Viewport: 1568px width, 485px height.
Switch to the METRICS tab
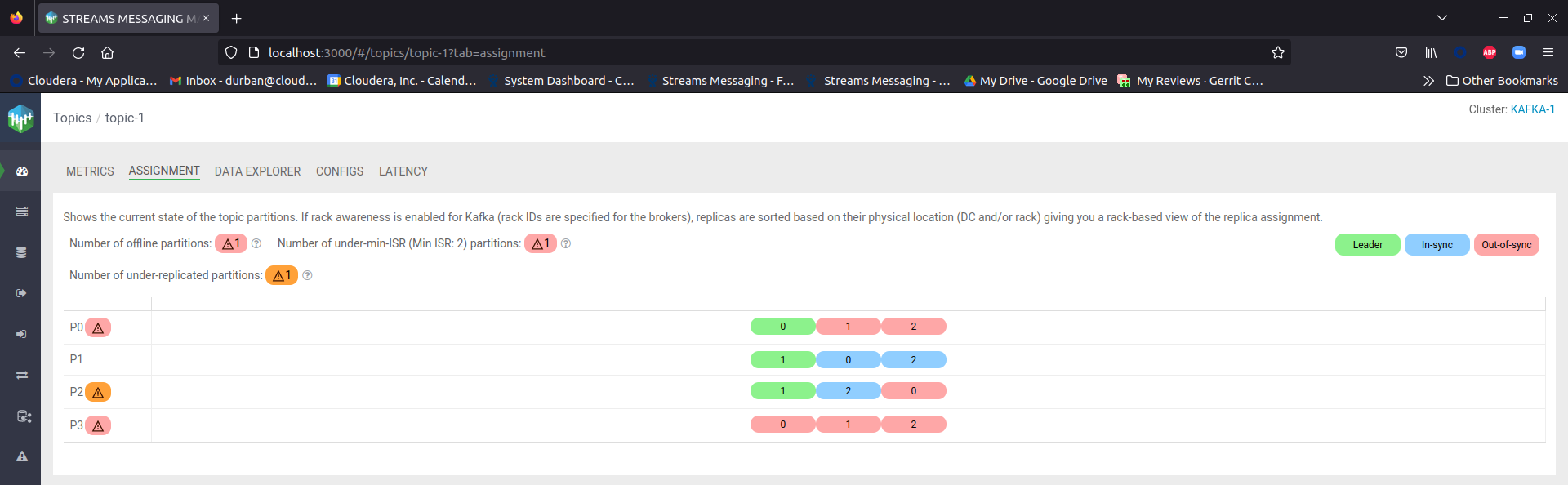90,171
